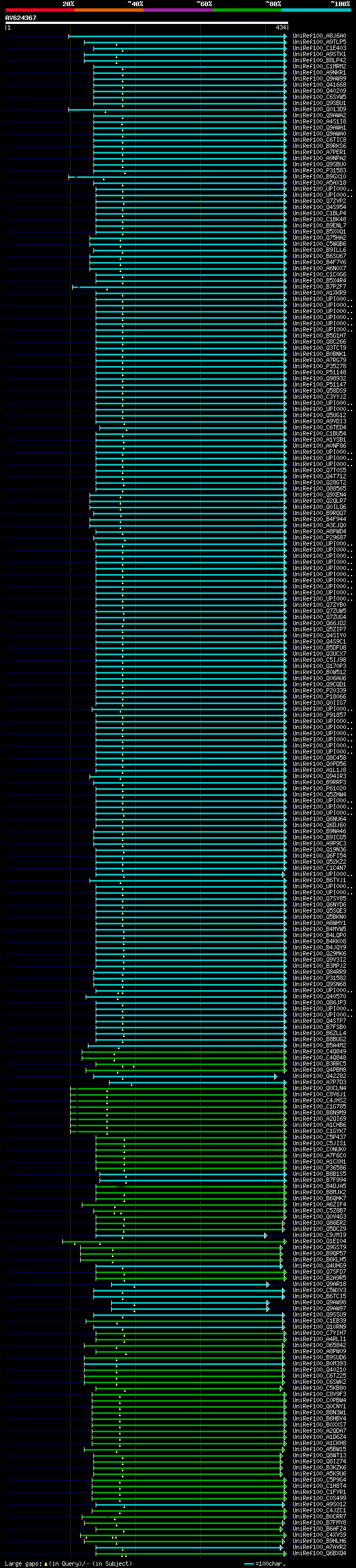The height and width of the screenshot is (1568, 356).
Task: Open hit UniRef100_A2QI69
Action: tap(319, 1118)
